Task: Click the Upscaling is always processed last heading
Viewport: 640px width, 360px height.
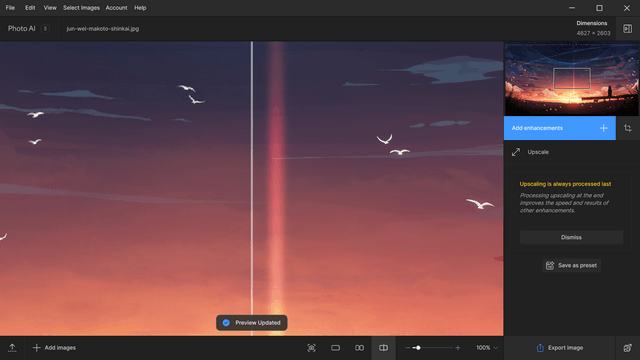Action: point(565,184)
